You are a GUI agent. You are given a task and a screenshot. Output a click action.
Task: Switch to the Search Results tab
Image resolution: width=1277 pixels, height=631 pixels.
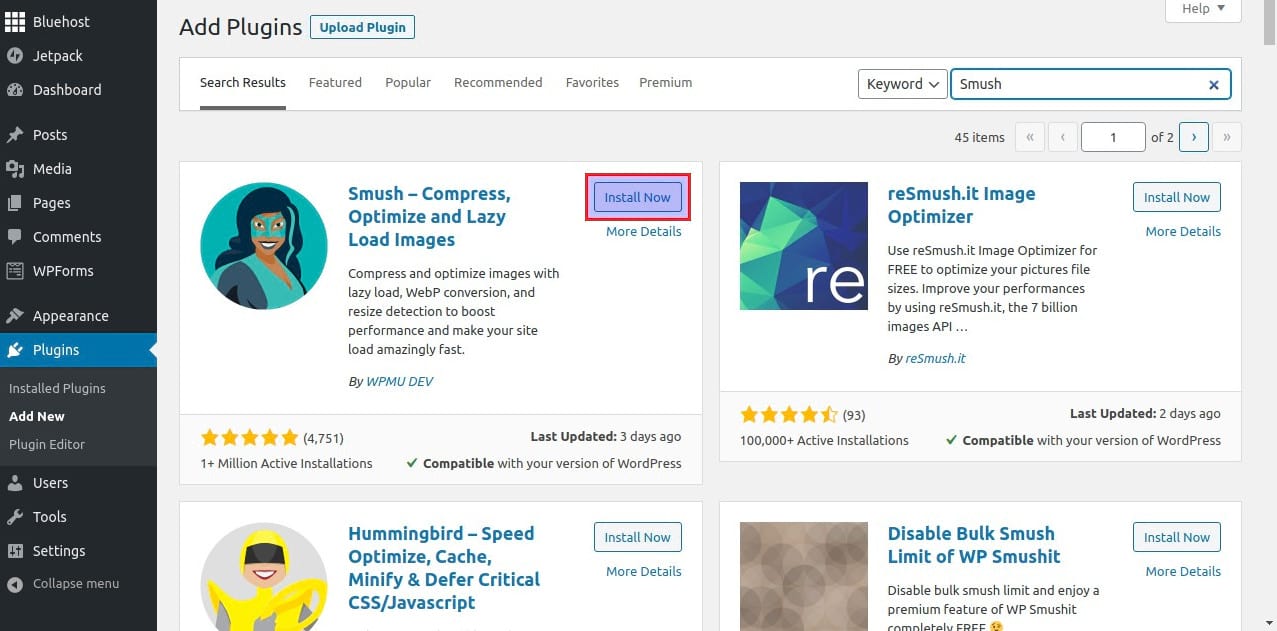click(243, 83)
